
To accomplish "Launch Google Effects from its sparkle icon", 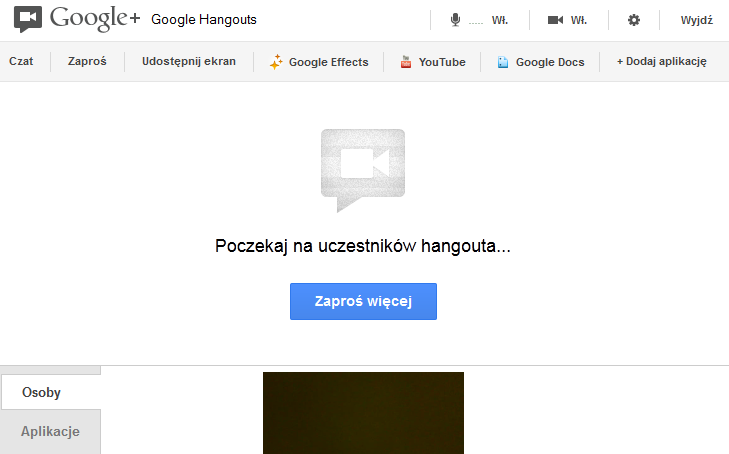I will (x=277, y=62).
